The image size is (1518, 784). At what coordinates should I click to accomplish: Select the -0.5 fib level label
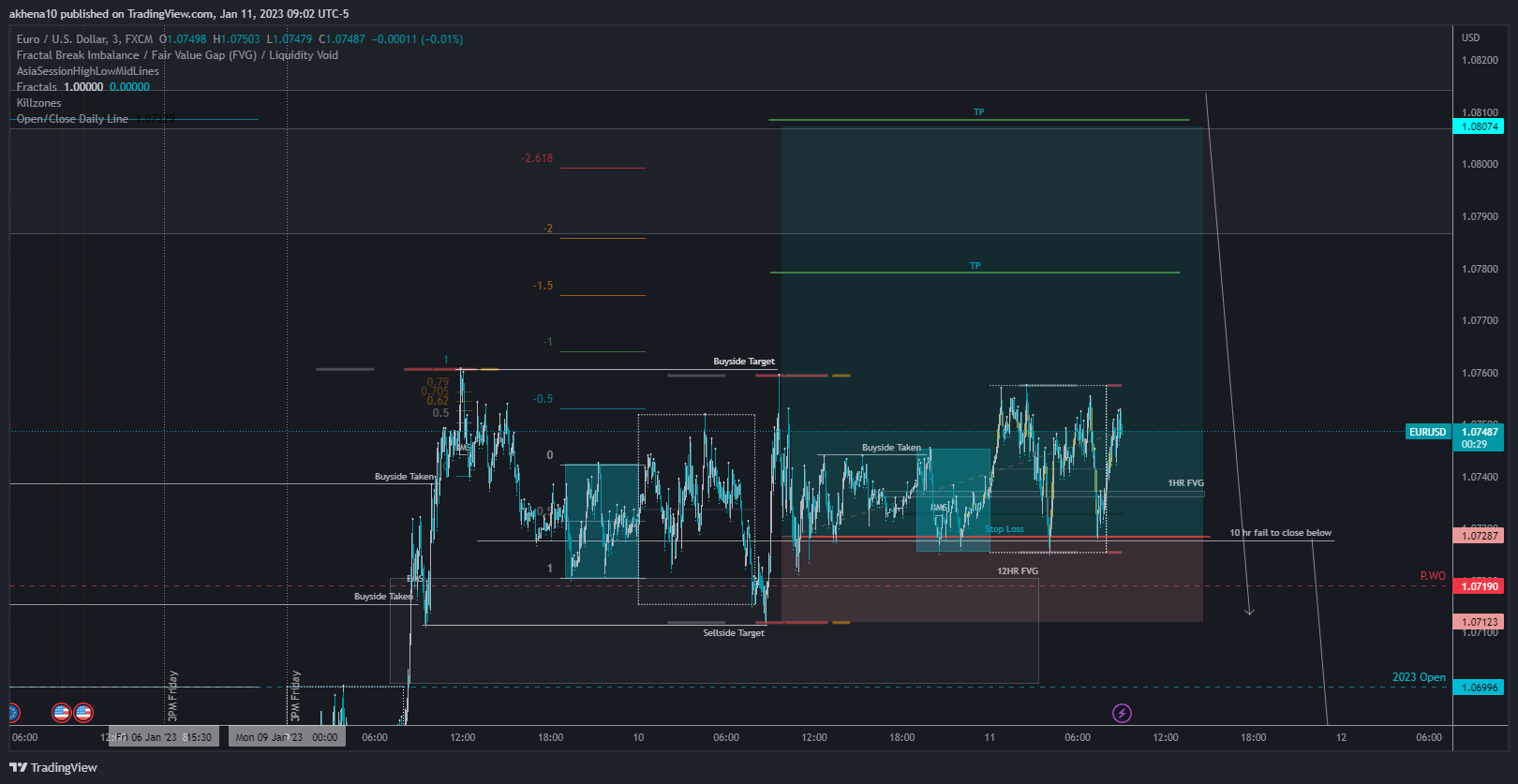coord(543,399)
